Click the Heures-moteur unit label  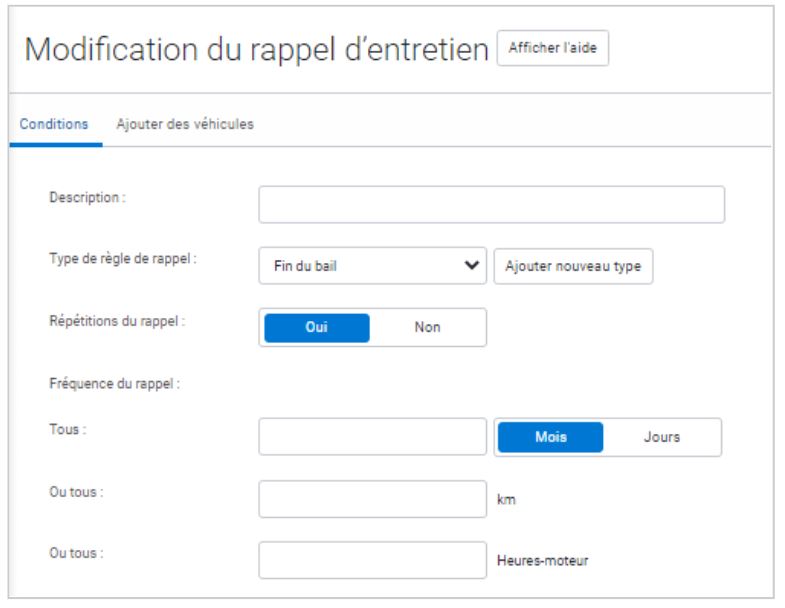pyautogui.click(x=542, y=561)
